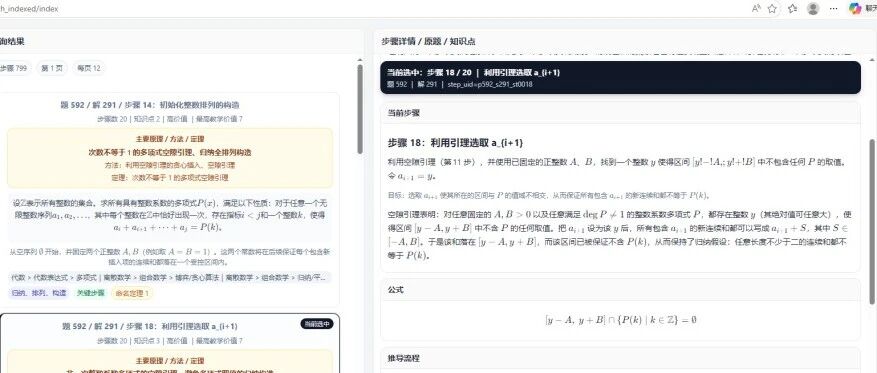The image size is (877, 373).
Task: Add page to favorites via star icon
Action: (x=772, y=8)
